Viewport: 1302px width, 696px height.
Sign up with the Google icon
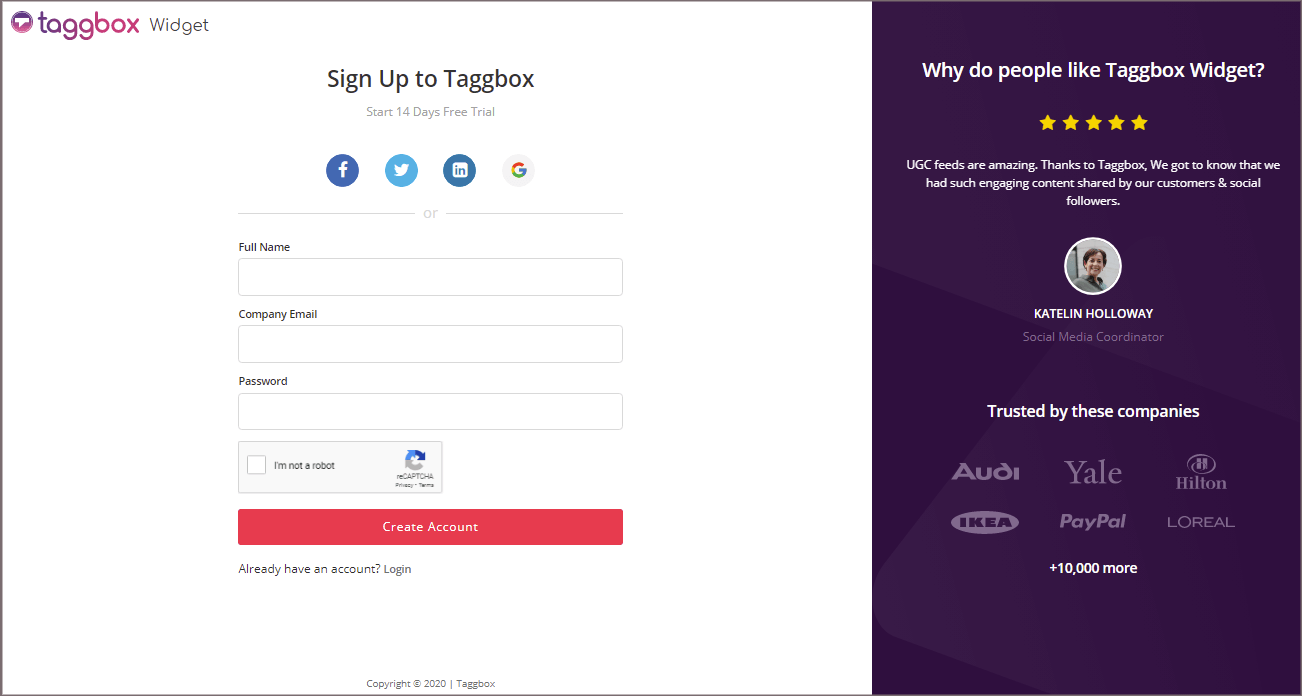518,170
